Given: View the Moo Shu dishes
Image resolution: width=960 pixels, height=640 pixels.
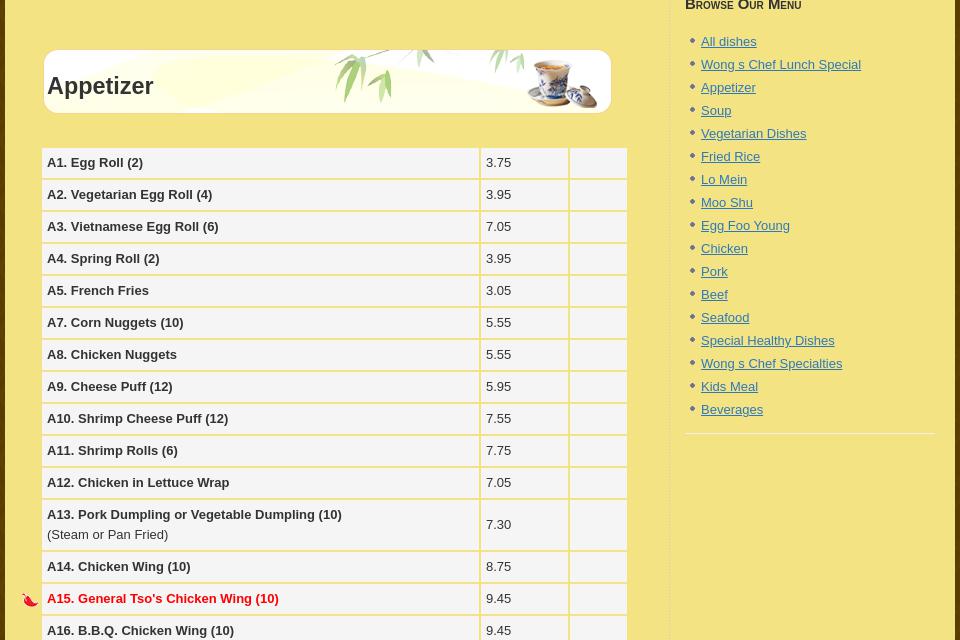Looking at the screenshot, I should click(x=726, y=203).
